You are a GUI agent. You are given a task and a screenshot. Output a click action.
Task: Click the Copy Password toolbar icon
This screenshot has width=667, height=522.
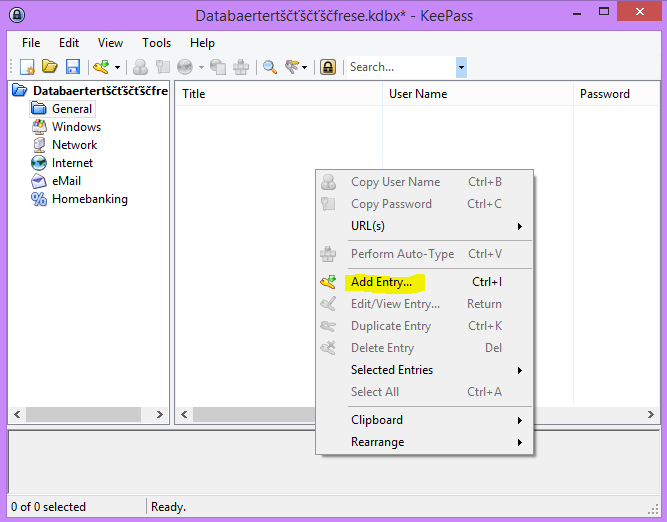[x=162, y=67]
